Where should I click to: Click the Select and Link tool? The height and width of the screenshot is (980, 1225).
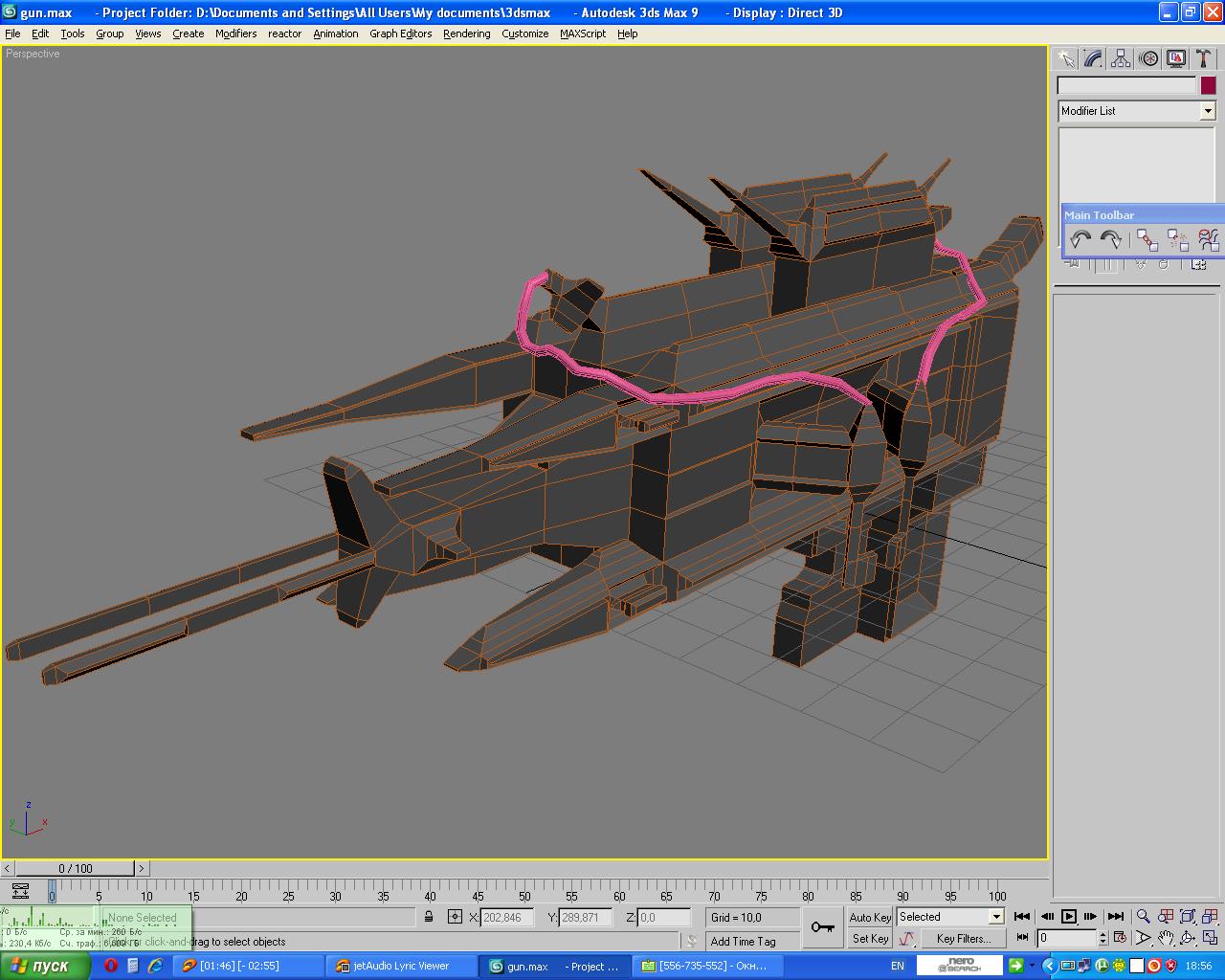point(1147,239)
